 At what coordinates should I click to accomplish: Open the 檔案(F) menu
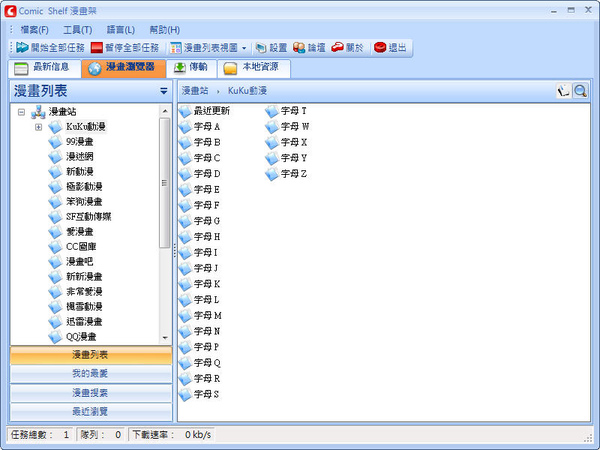click(x=34, y=30)
